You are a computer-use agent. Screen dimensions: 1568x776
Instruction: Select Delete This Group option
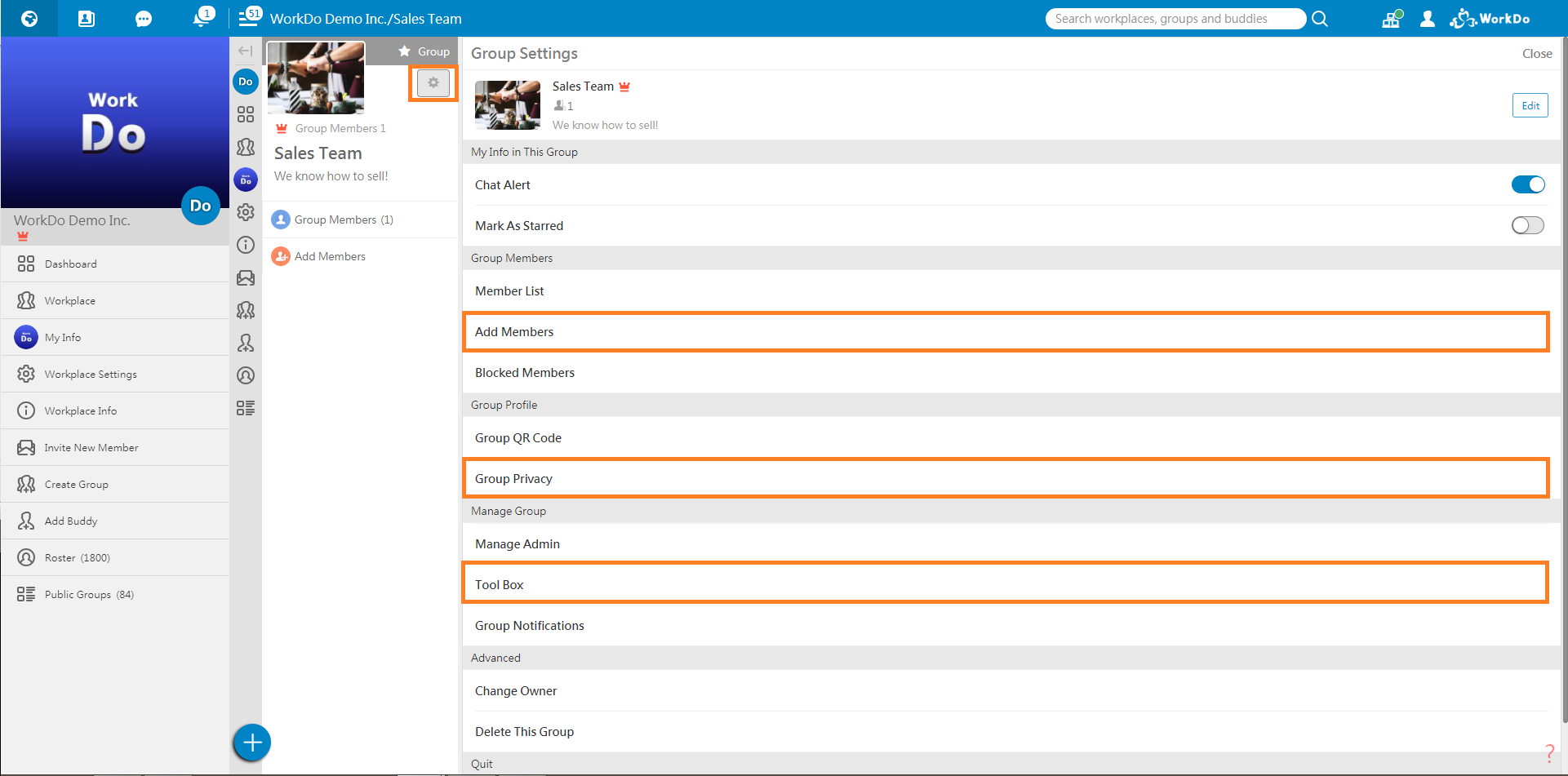[1011, 731]
